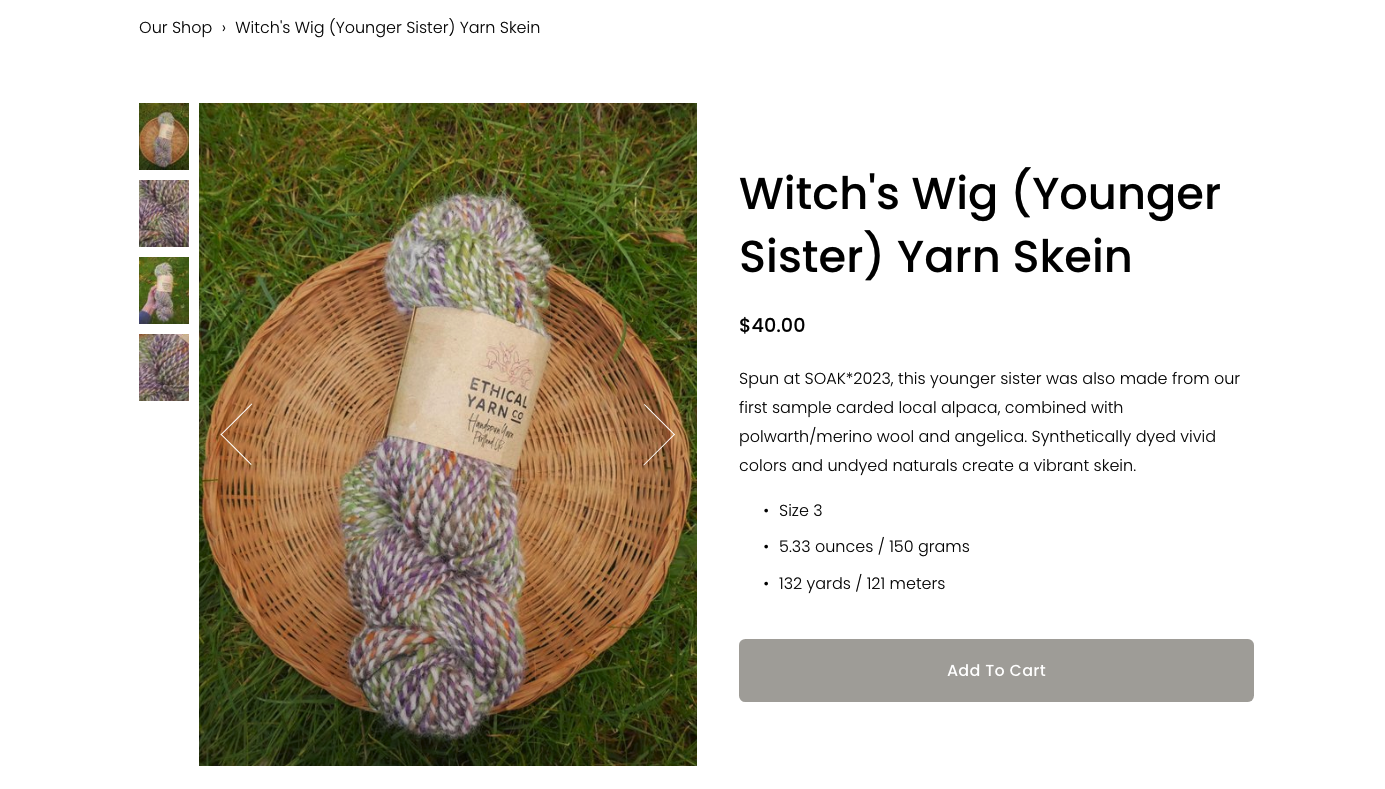Select the fourth thumbnail at bottom of gallery
Screen dimensions: 1385x789
(x=164, y=367)
